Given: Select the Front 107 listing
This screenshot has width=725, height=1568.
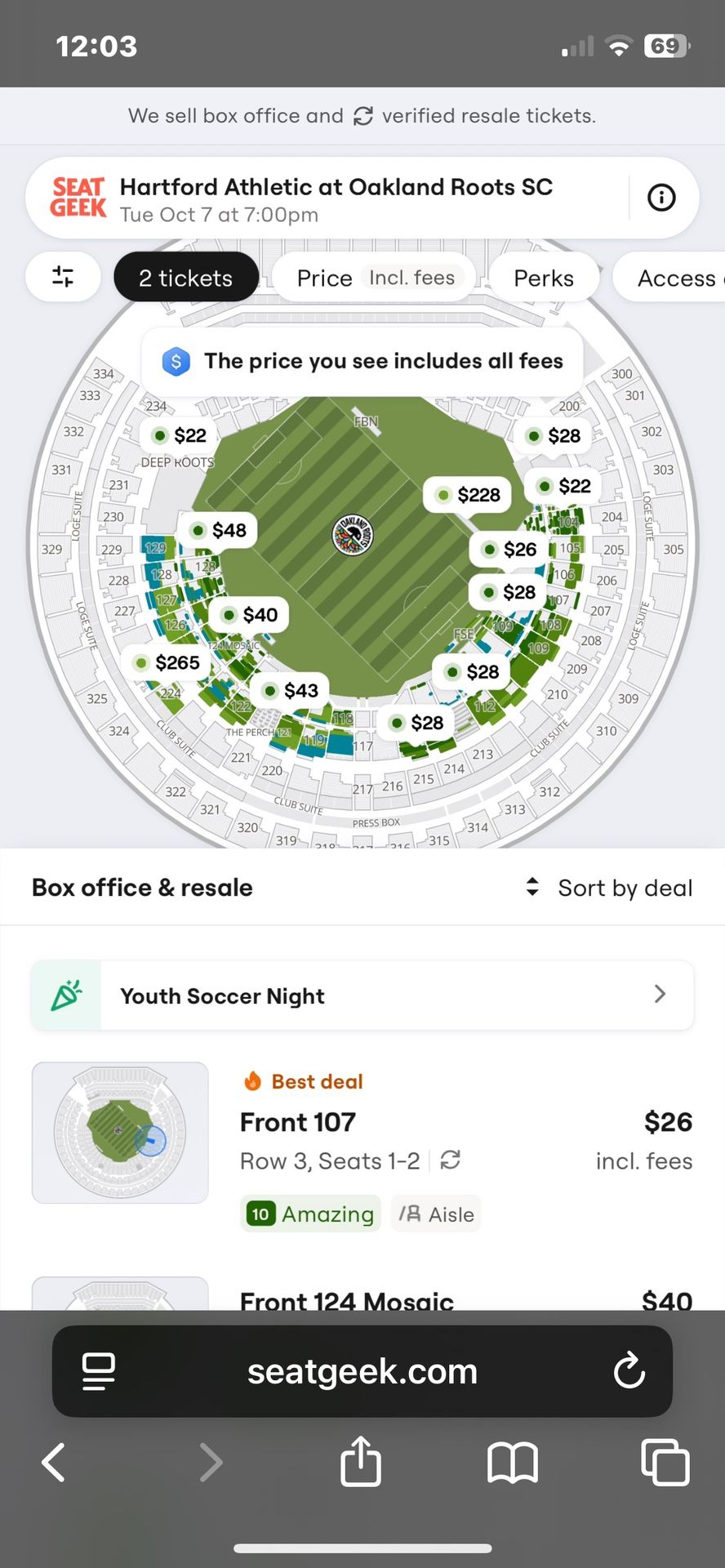Looking at the screenshot, I should 465,1143.
